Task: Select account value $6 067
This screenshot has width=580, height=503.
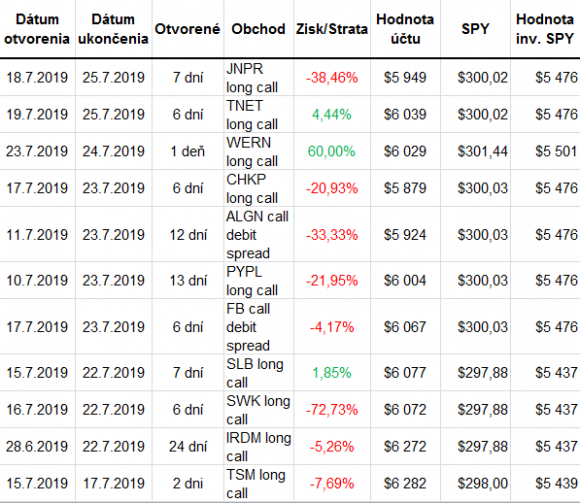Action: click(x=405, y=327)
